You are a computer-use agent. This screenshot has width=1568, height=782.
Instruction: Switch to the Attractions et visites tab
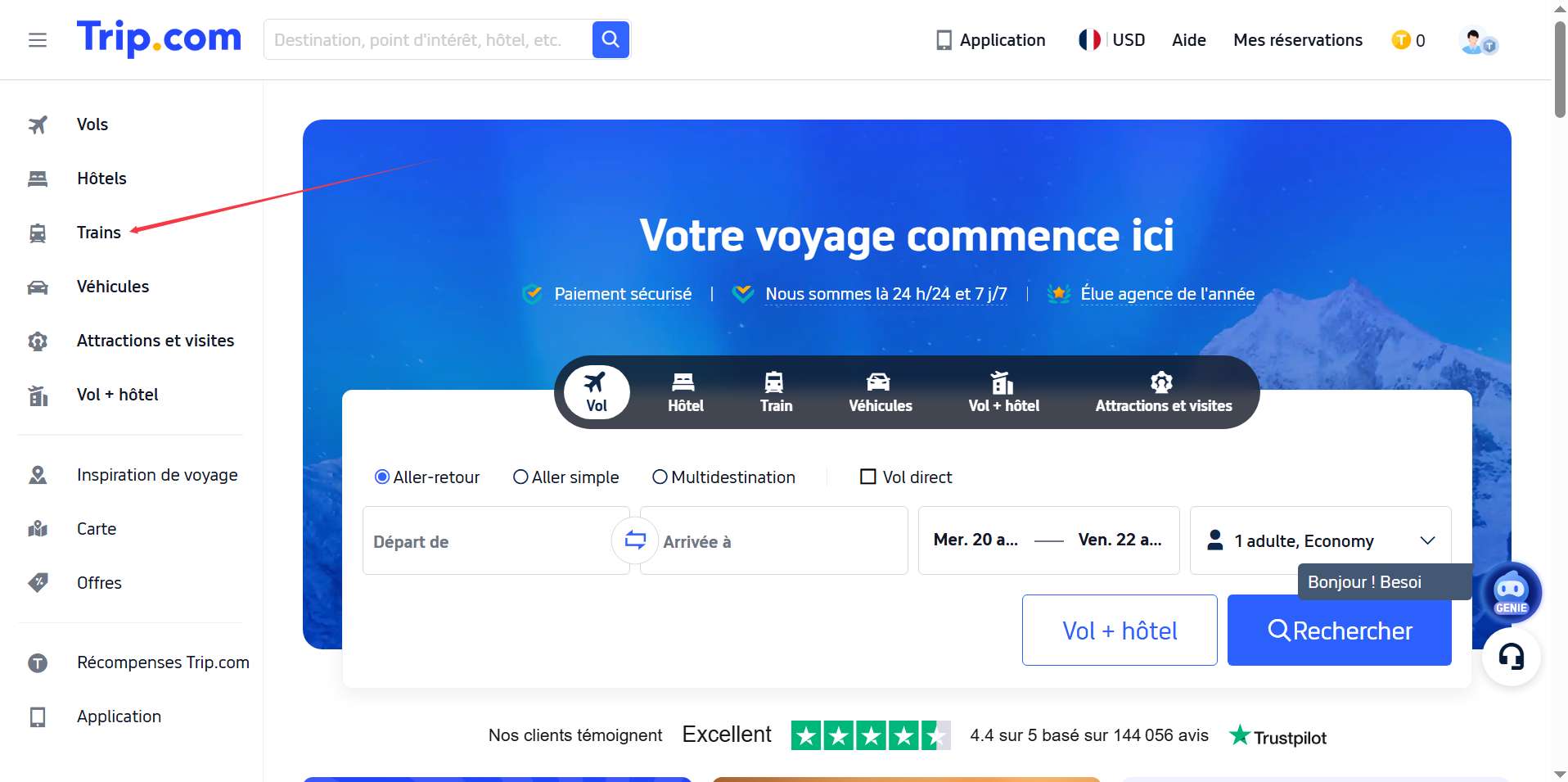point(1163,392)
